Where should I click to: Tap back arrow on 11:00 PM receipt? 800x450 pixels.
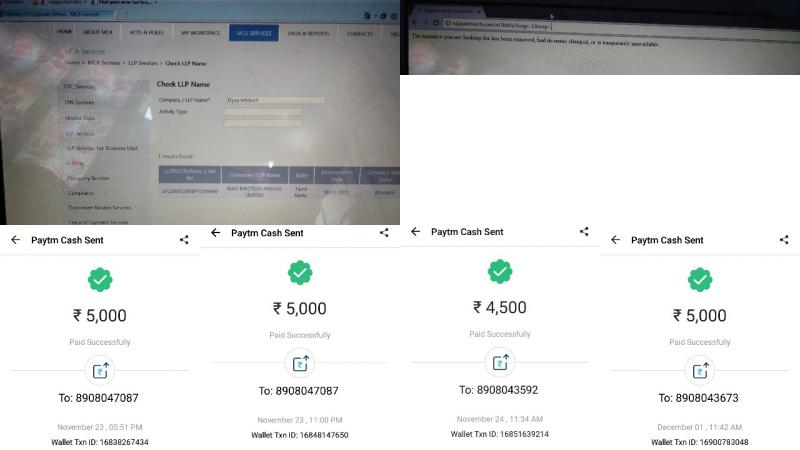point(215,233)
